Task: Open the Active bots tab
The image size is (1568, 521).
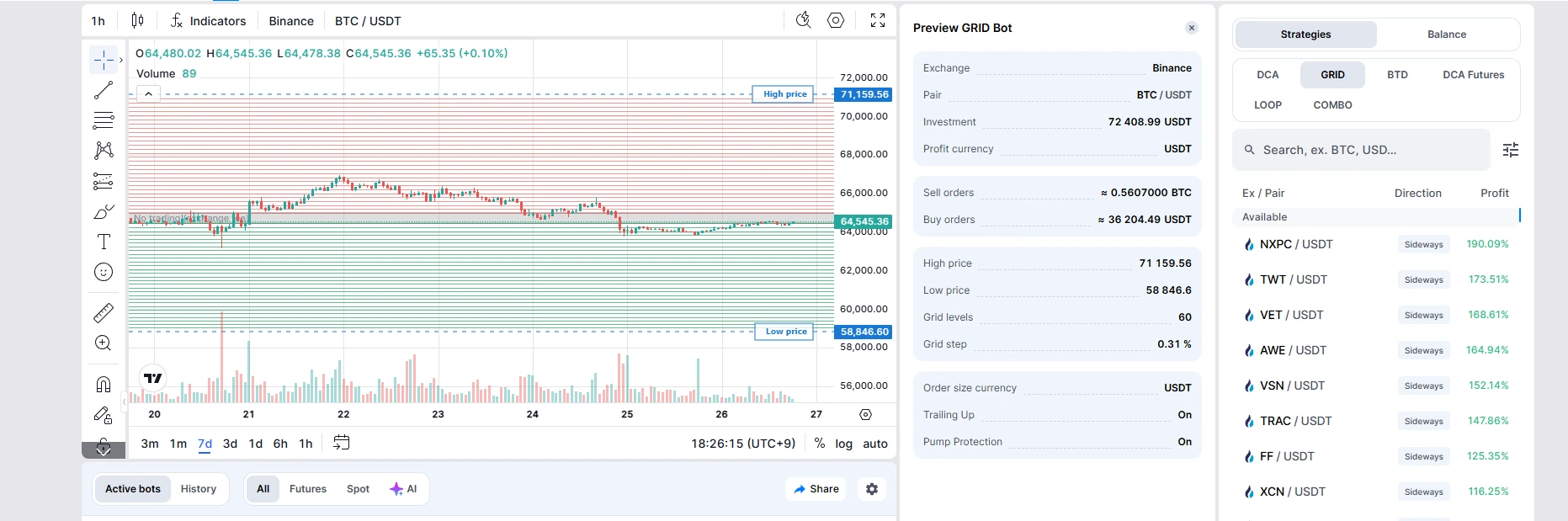Action: [133, 489]
